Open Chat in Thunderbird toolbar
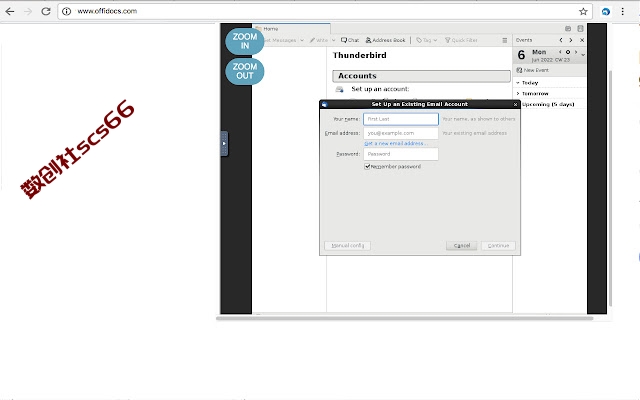The width and height of the screenshot is (640, 400). 350,40
